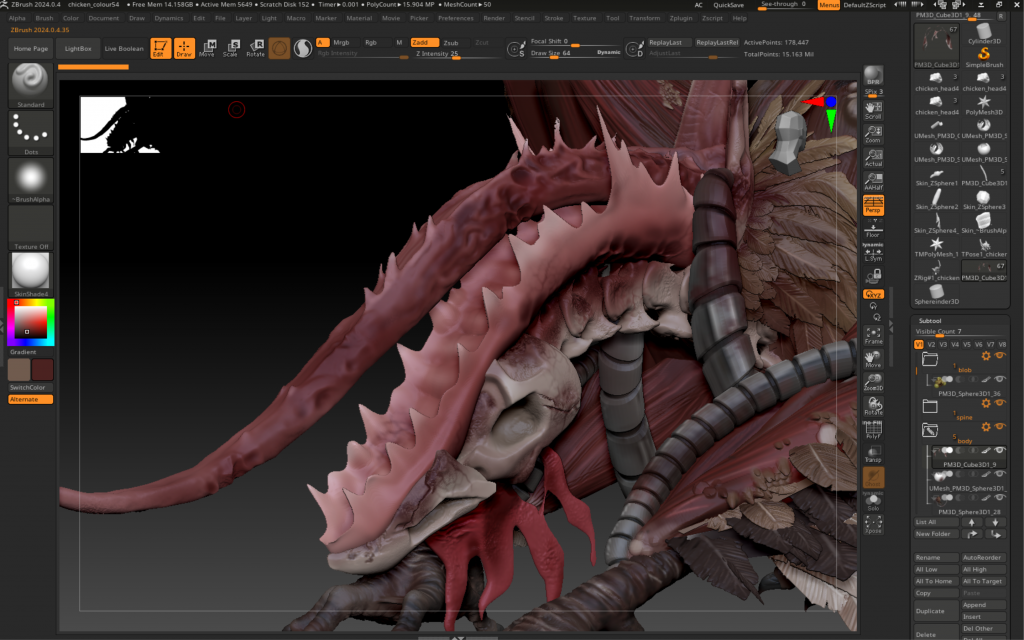Screen dimensions: 1024x640
Task: Select the Standard brush thumbnail
Action: [31, 84]
